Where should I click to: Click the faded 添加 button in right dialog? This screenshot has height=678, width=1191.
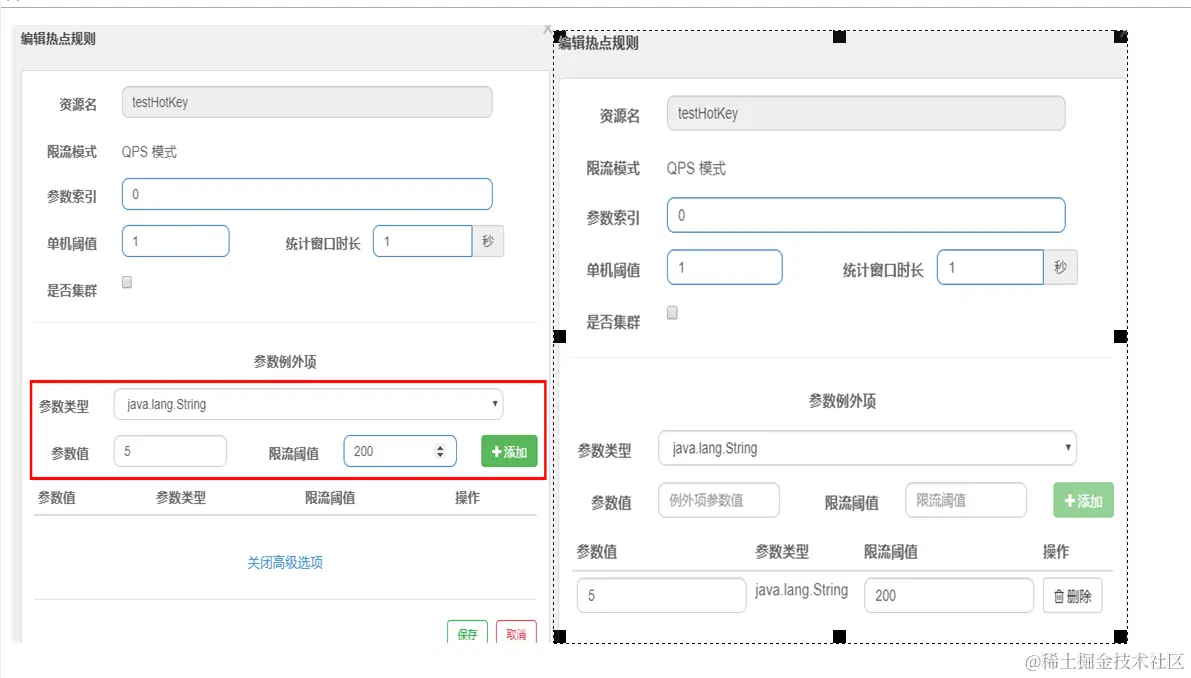(1083, 500)
